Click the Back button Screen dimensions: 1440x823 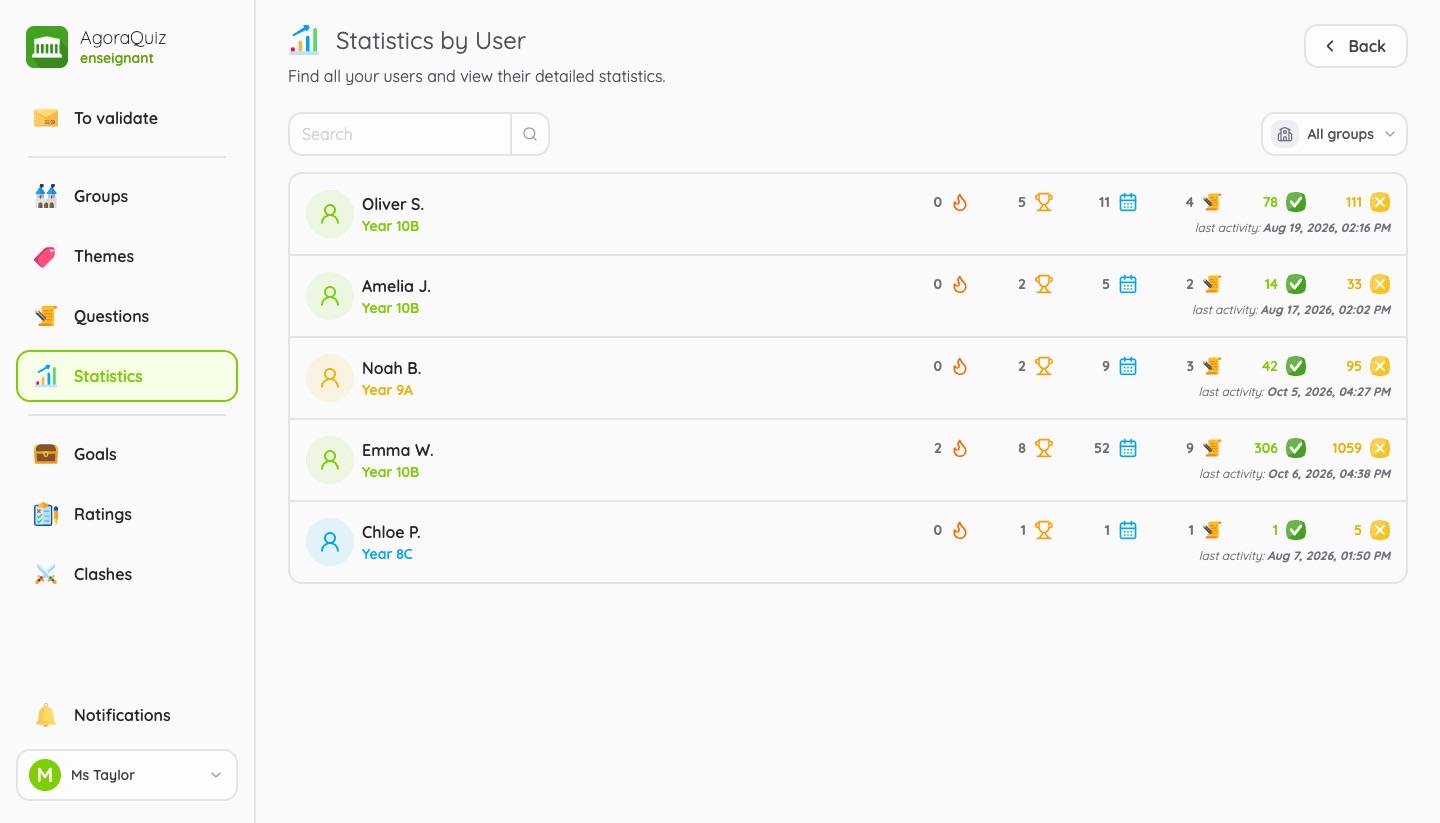point(1356,46)
